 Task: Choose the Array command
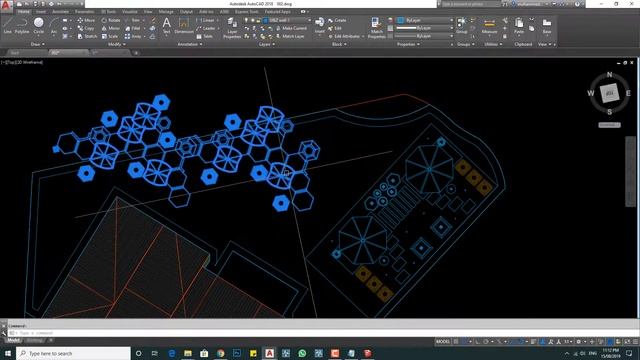133,36
